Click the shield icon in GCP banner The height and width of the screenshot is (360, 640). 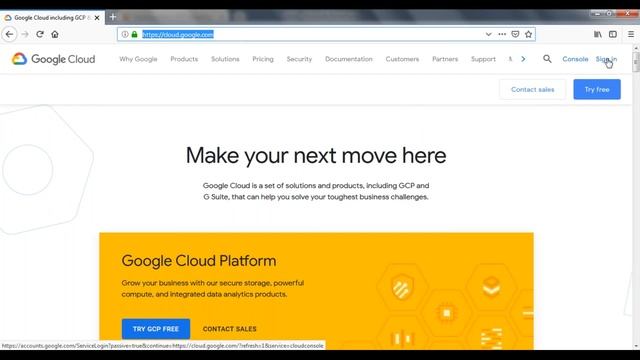[402, 287]
